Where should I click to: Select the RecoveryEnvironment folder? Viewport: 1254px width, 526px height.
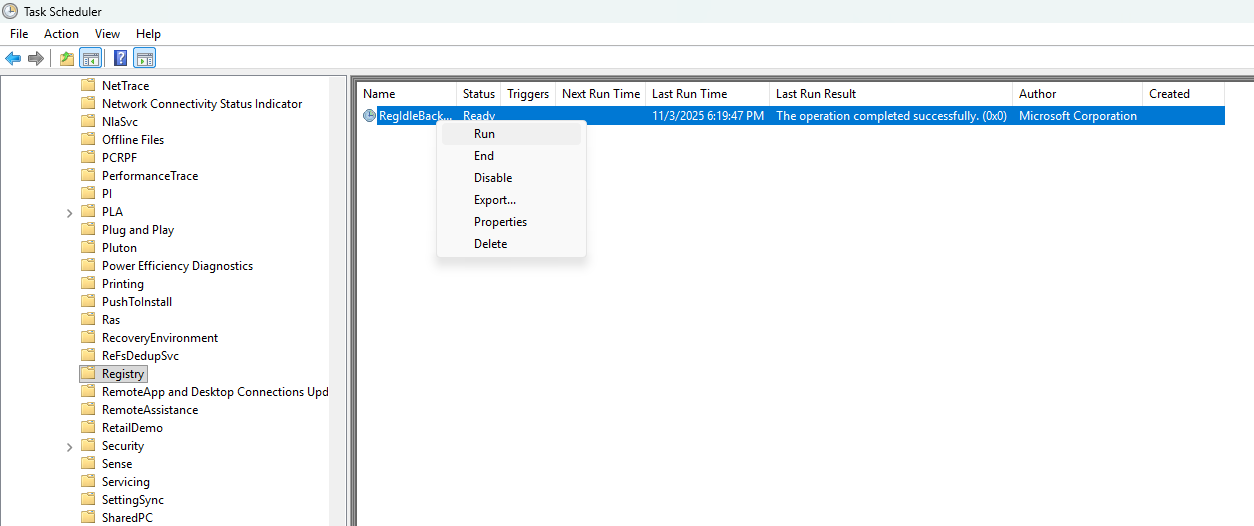(x=160, y=338)
